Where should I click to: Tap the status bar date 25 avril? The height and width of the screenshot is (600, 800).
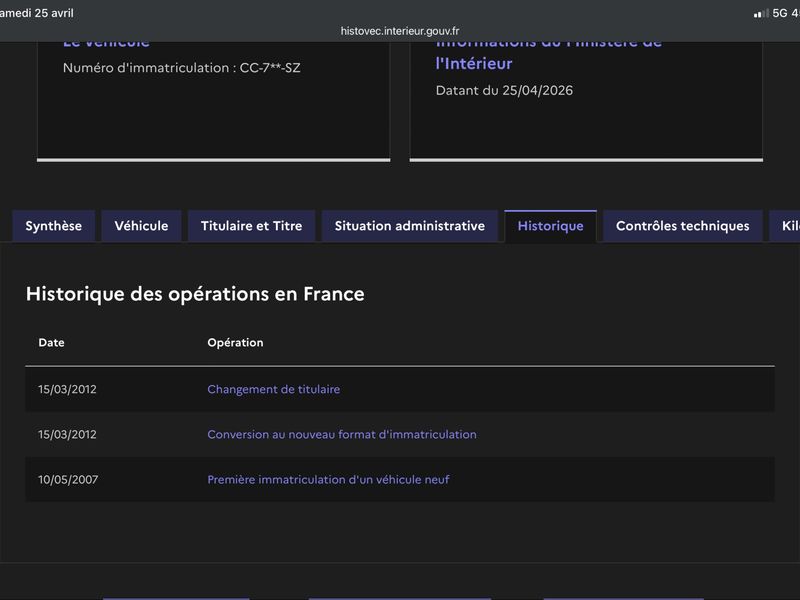click(x=37, y=13)
